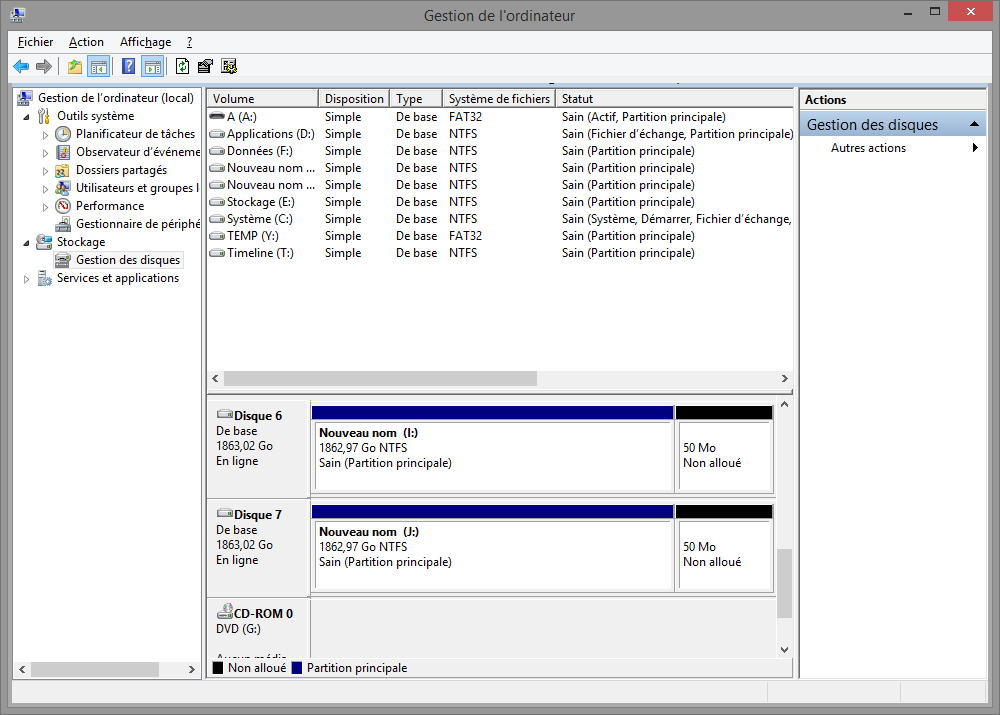The width and height of the screenshot is (1000, 715).
Task: Click the volume list scroll right arrow
Action: click(784, 379)
